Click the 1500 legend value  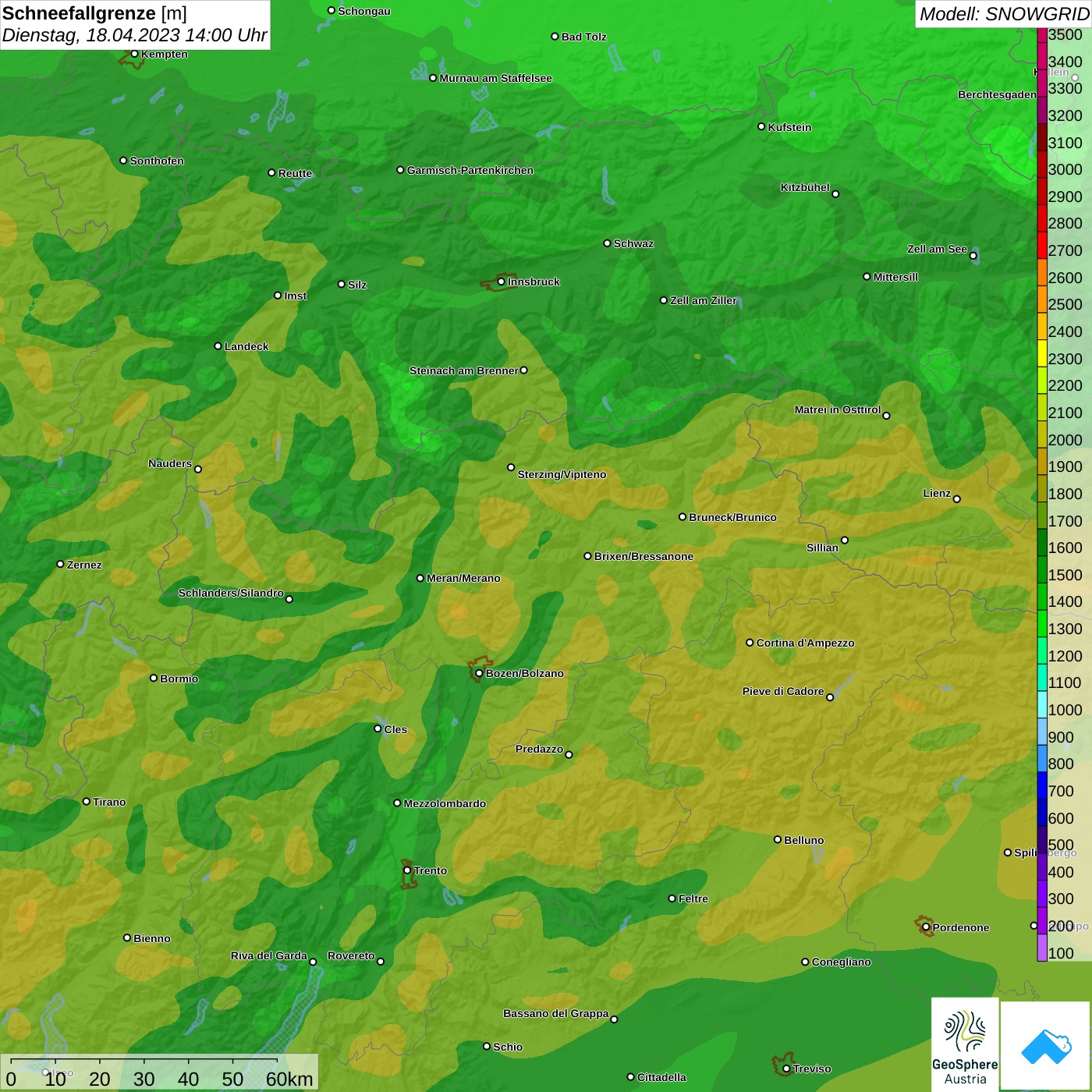1065,575
